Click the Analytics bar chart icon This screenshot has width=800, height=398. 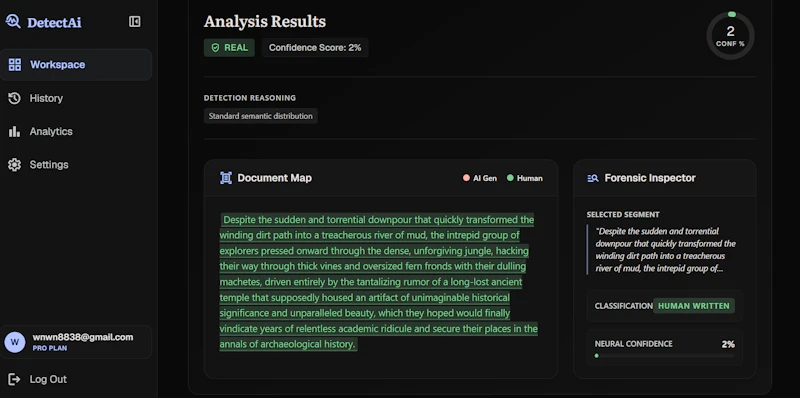14,132
